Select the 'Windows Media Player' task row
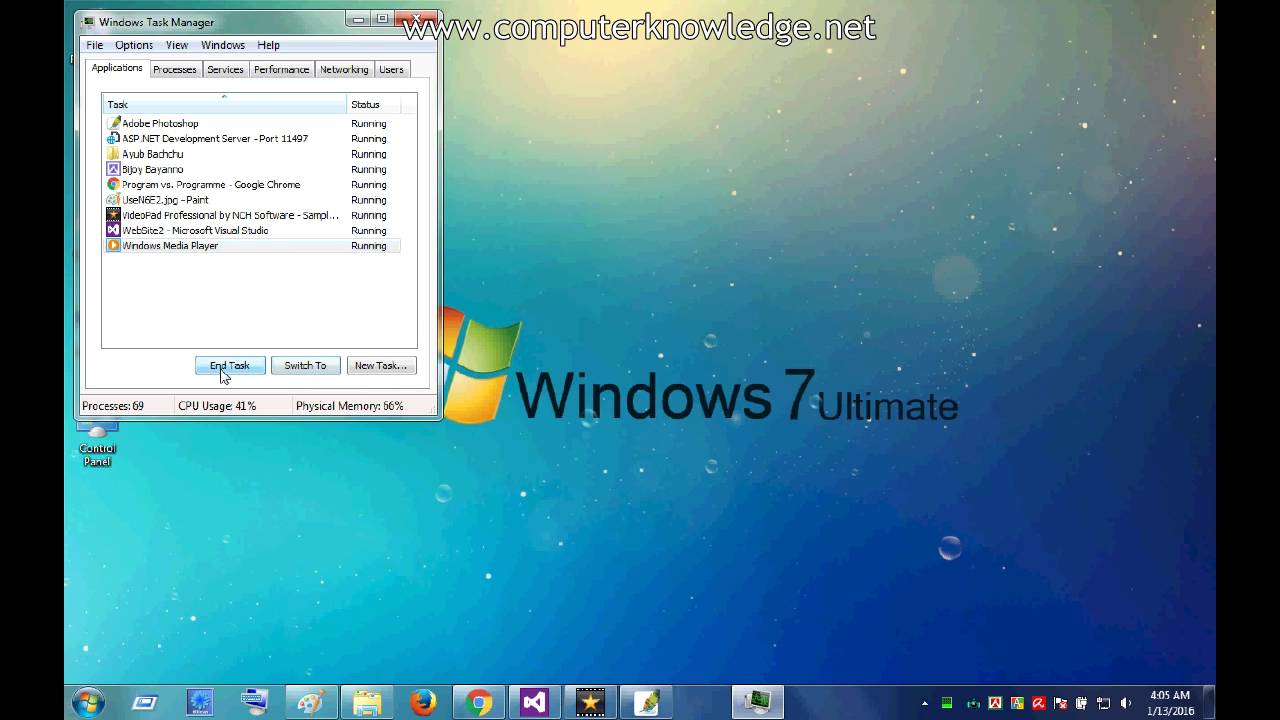1280x720 pixels. [x=252, y=246]
